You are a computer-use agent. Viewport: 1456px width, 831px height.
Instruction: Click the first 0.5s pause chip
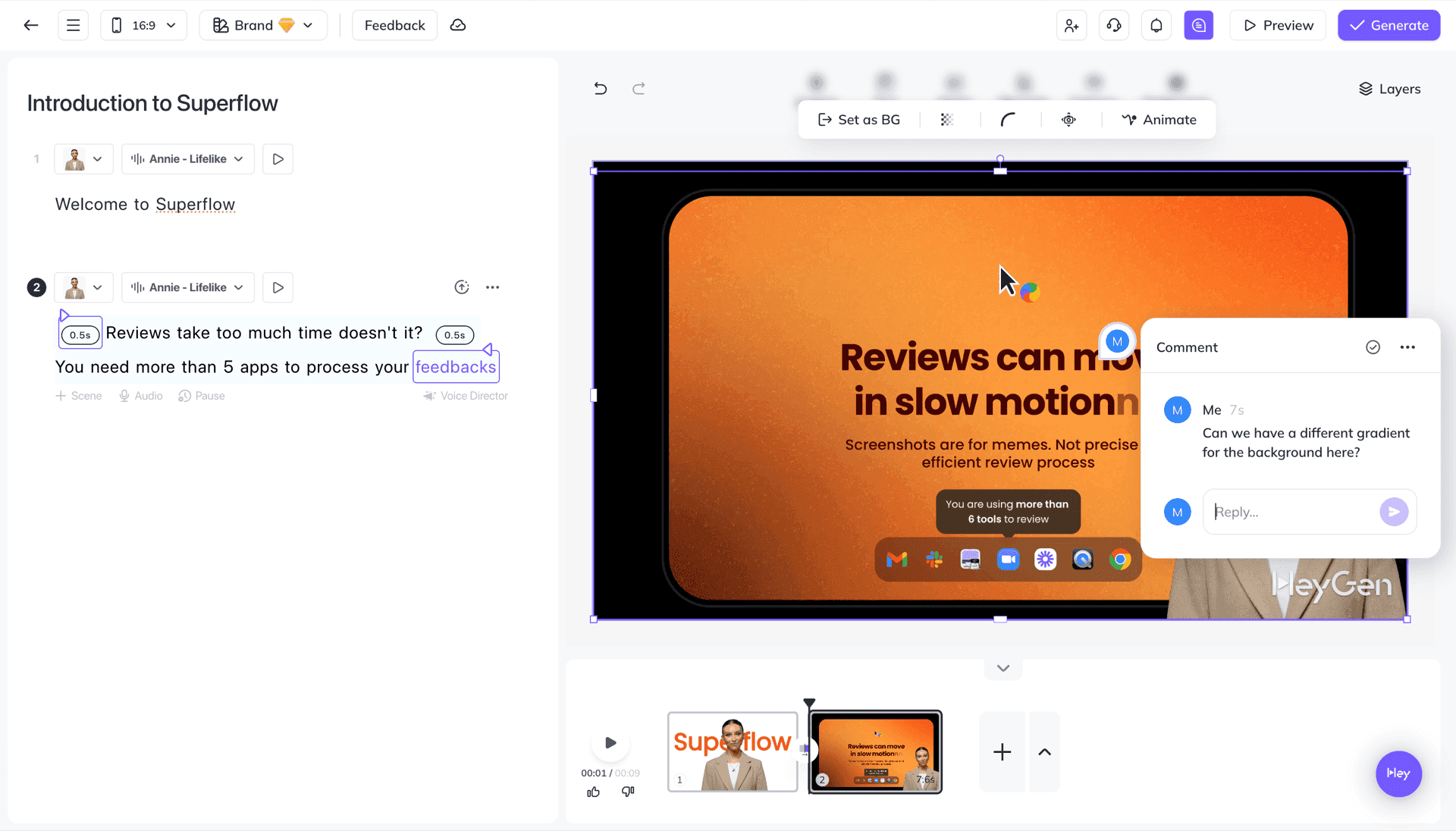[x=80, y=335]
